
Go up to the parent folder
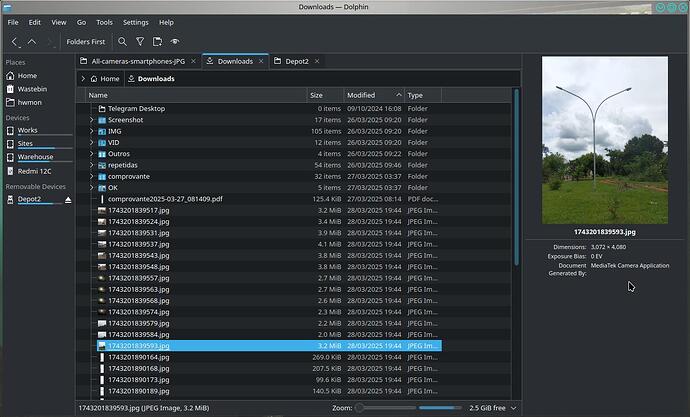tap(32, 42)
